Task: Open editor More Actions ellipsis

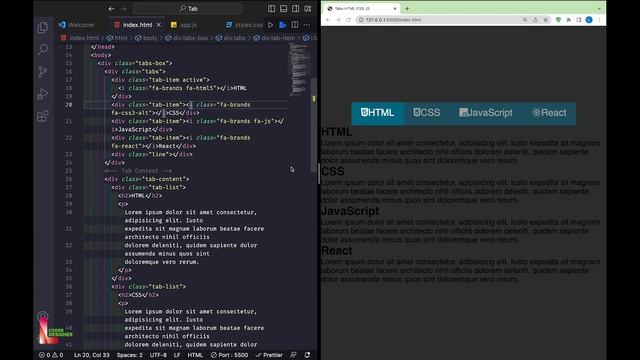Action: pos(307,25)
